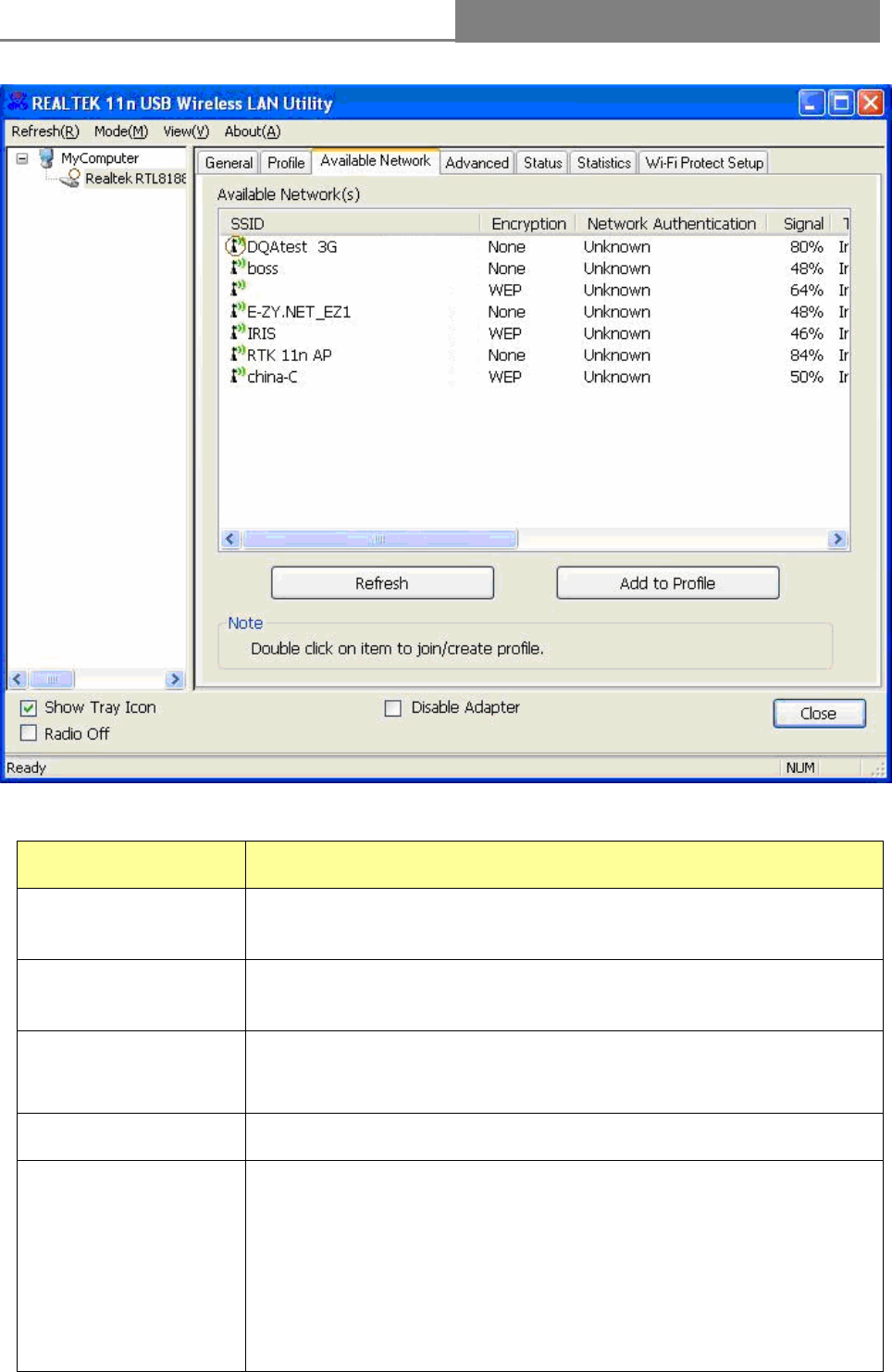
Task: Select the boss network name
Action: pyautogui.click(x=263, y=268)
